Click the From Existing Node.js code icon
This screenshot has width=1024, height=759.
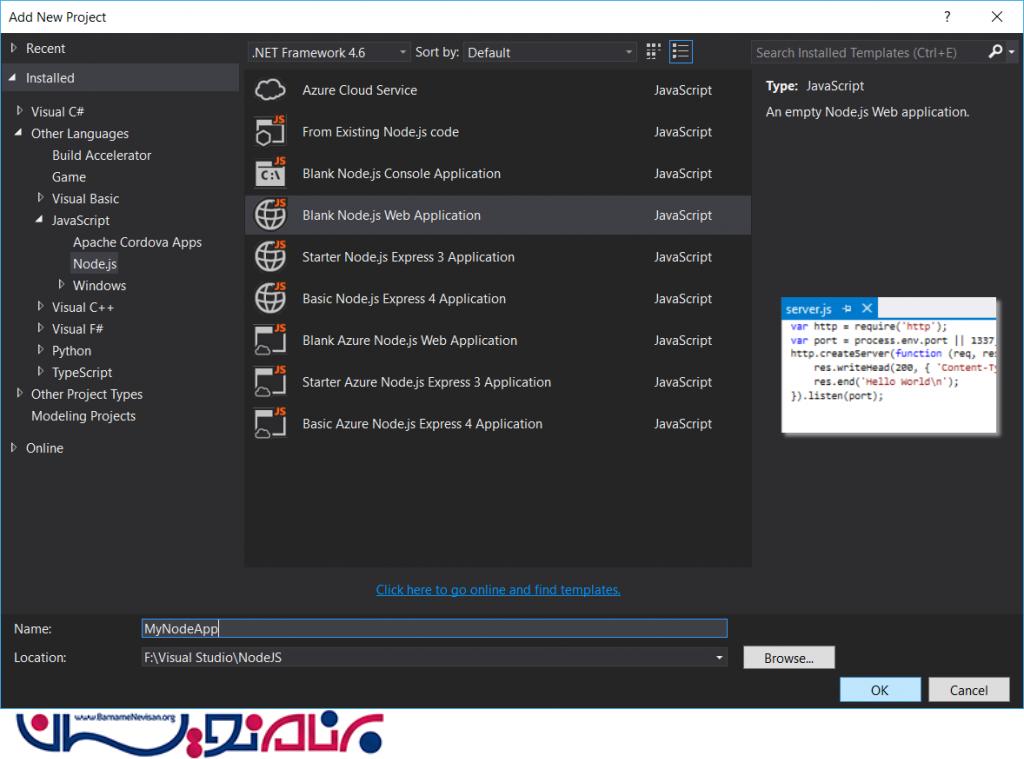(x=270, y=131)
